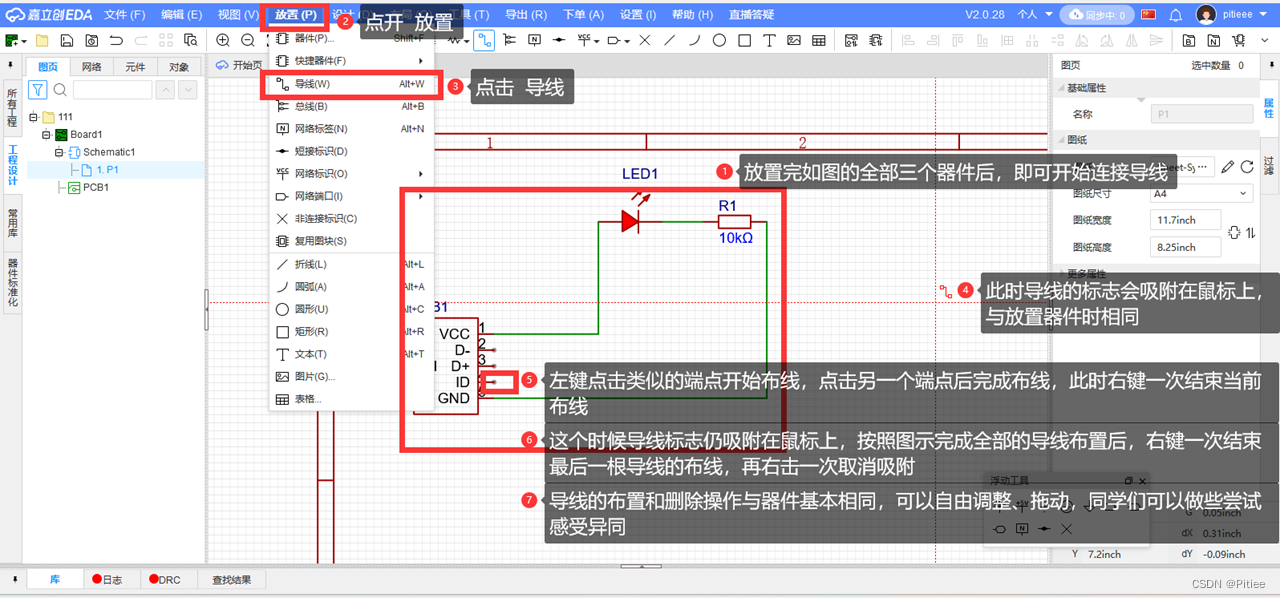Click the 直播答疑 link in menu bar
Image resolution: width=1280 pixels, height=598 pixels.
(751, 15)
